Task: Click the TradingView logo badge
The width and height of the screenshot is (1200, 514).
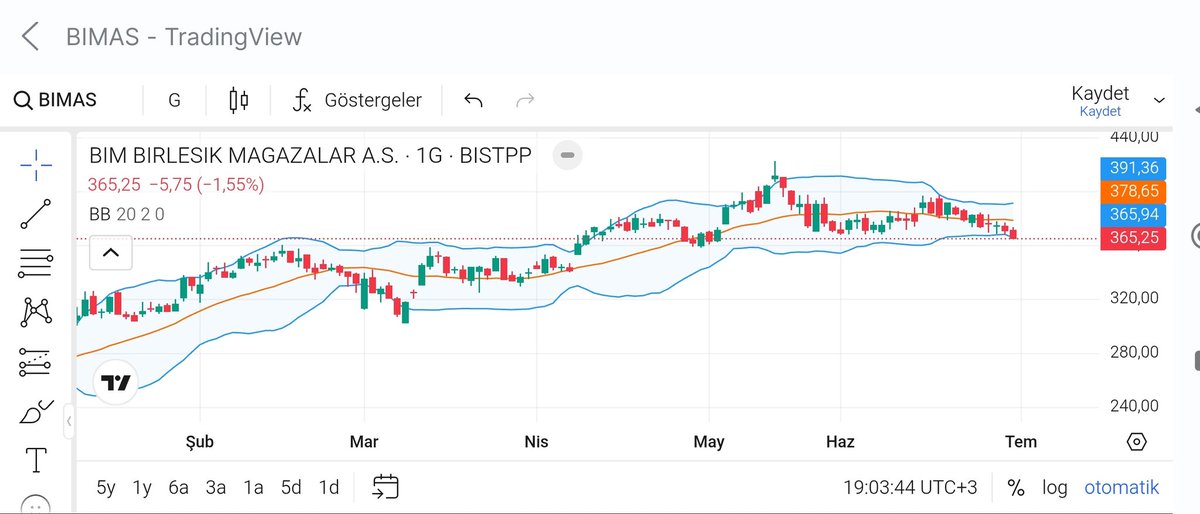Action: (x=115, y=383)
